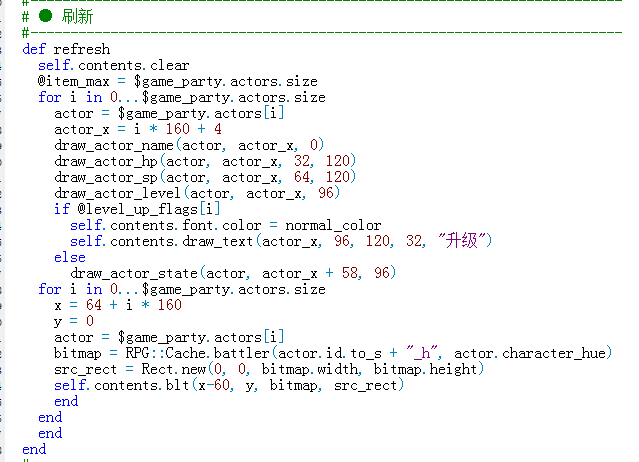The height and width of the screenshot is (462, 639).
Task: Click the comment header '刷新'
Action: (77, 17)
